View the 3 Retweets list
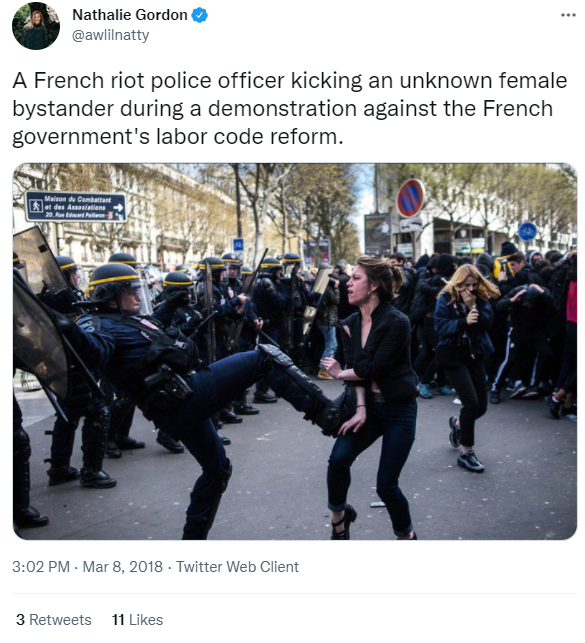This screenshot has width=585, height=643. (x=54, y=620)
